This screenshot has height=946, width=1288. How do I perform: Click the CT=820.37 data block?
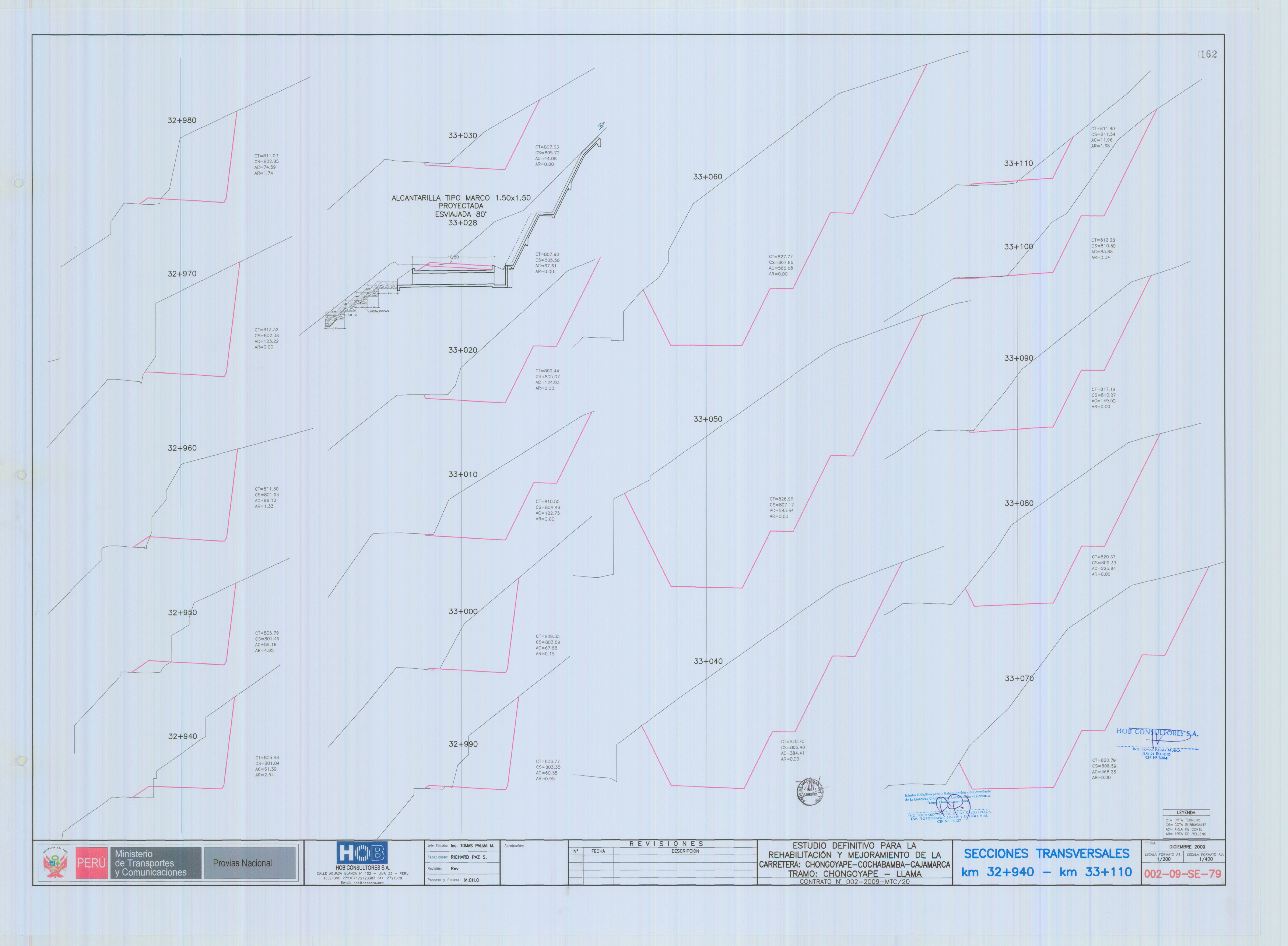pos(1104,566)
